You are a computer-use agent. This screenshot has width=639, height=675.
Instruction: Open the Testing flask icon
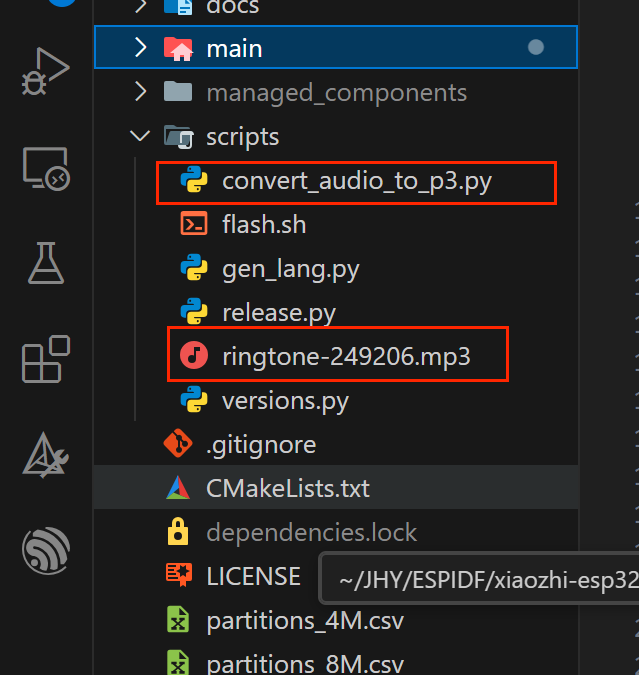[45, 262]
